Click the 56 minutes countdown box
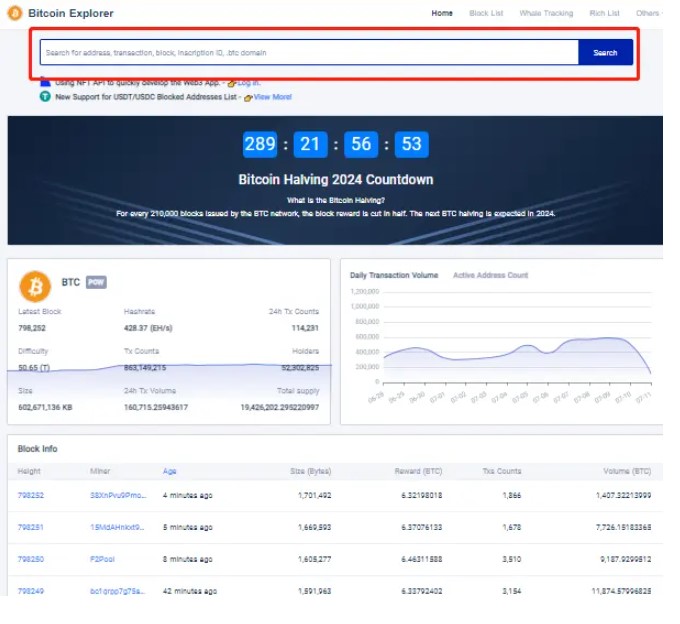Viewport: 680px width, 624px height. (x=361, y=144)
